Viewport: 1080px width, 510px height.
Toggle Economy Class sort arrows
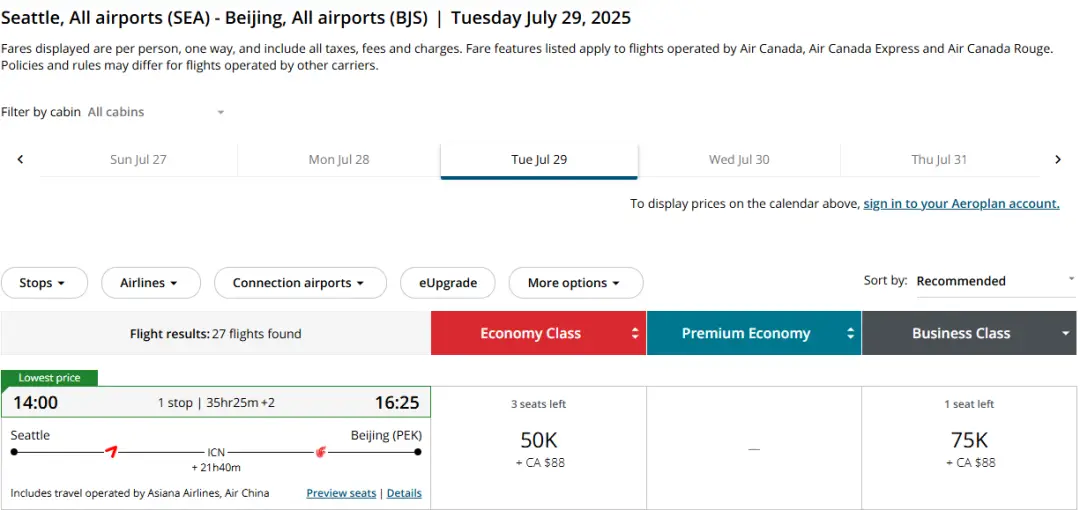635,334
